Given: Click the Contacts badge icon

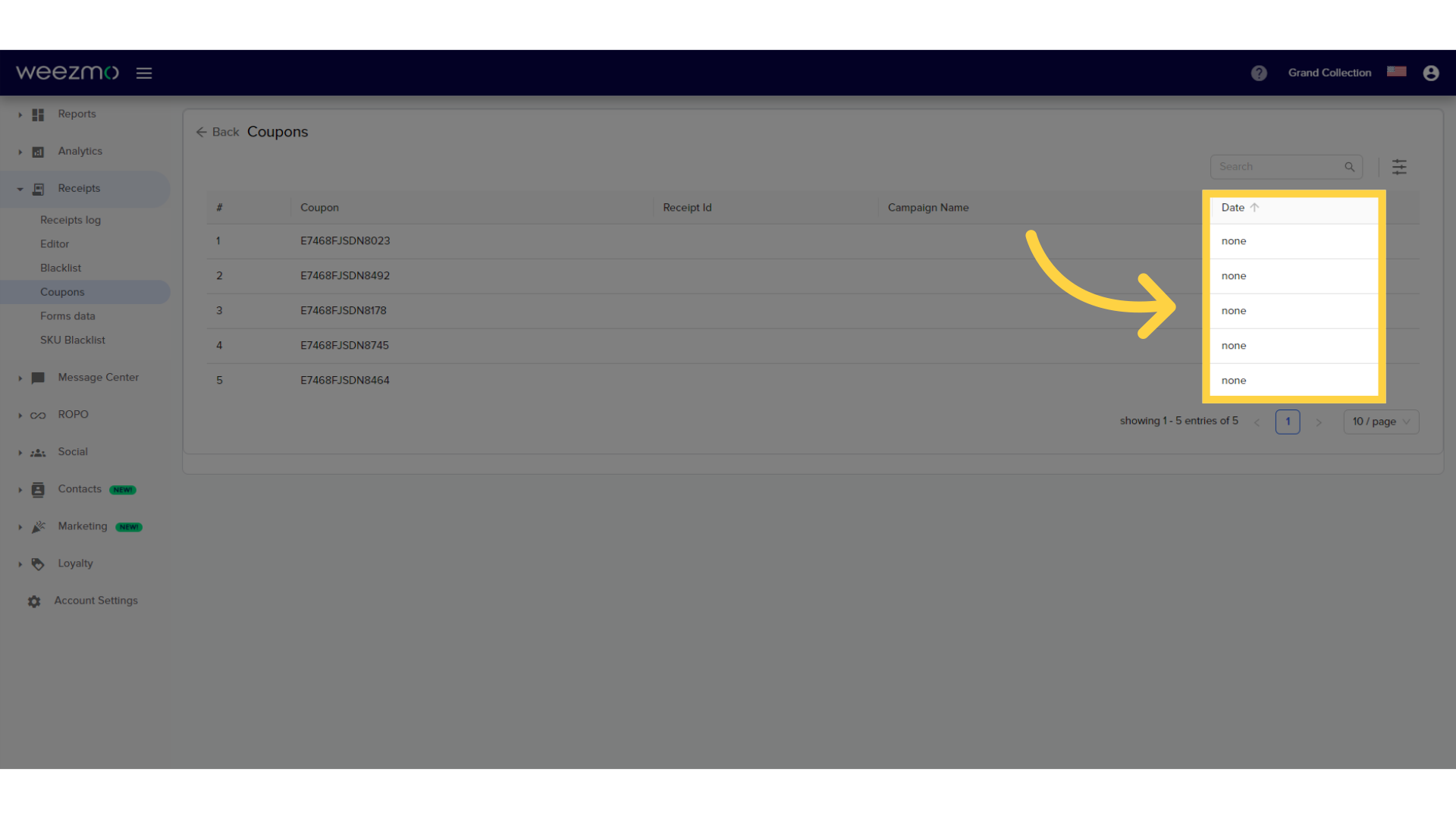Looking at the screenshot, I should pos(38,490).
